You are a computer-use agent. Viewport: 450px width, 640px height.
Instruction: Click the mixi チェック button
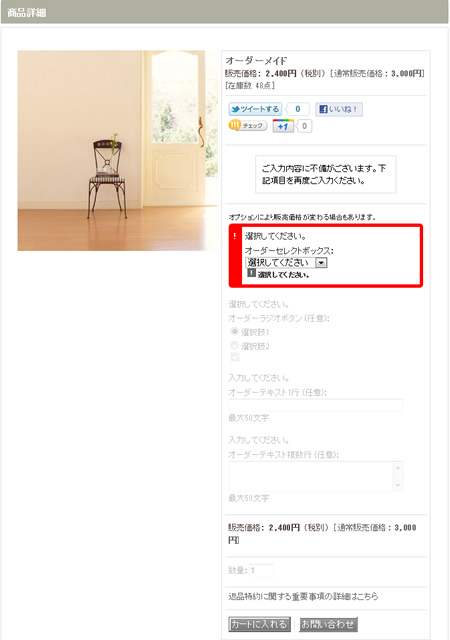[248, 126]
